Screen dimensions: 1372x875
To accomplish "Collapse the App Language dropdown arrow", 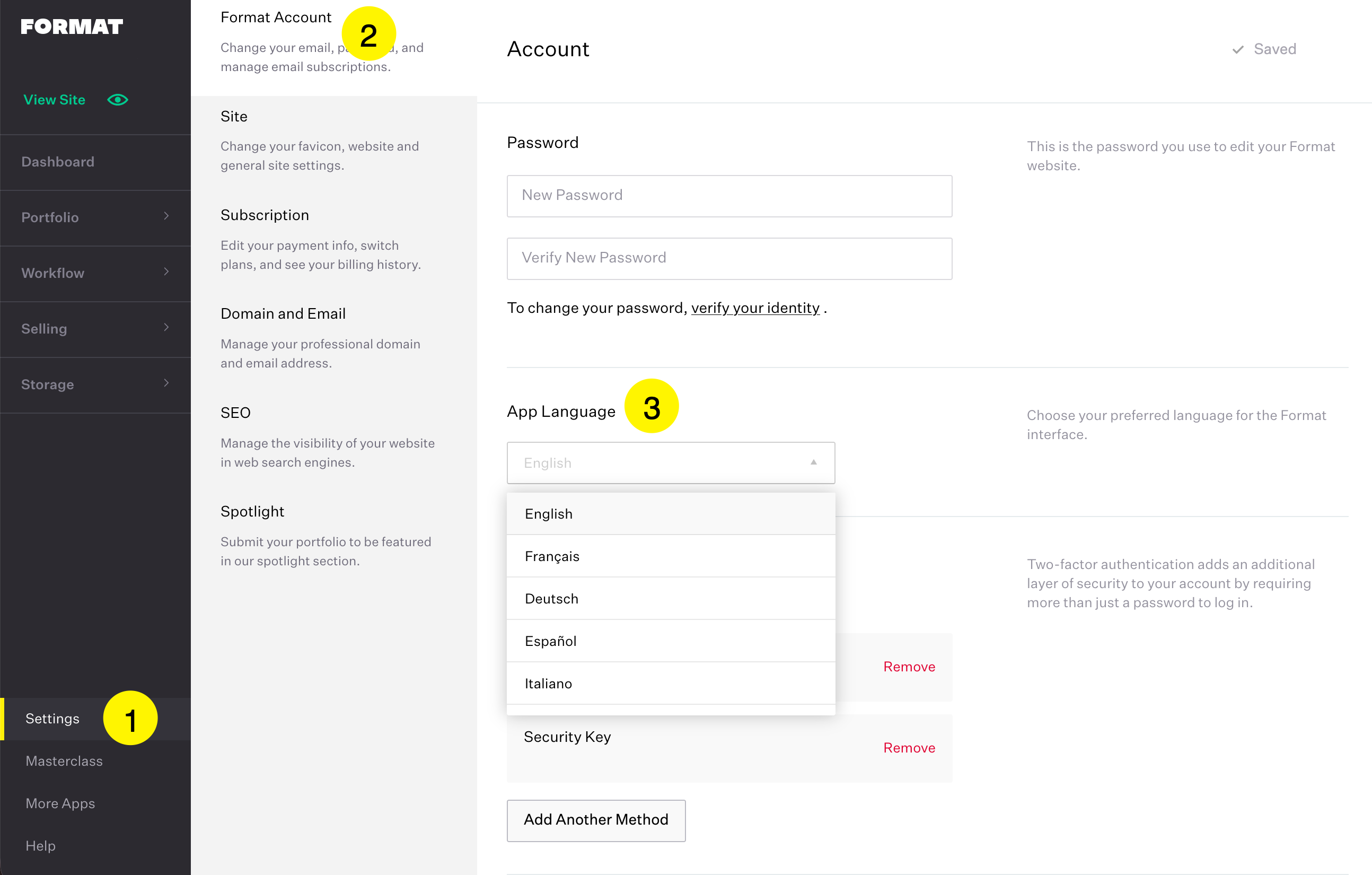I will pos(813,462).
